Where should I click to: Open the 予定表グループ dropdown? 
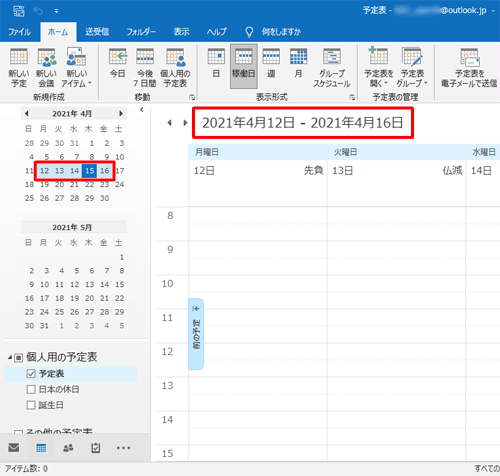tap(412, 68)
